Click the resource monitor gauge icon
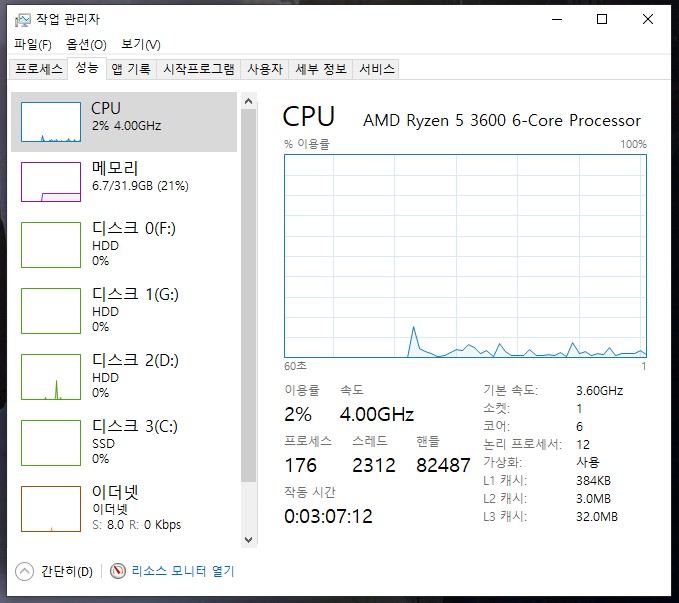Image resolution: width=679 pixels, height=603 pixels. click(118, 571)
